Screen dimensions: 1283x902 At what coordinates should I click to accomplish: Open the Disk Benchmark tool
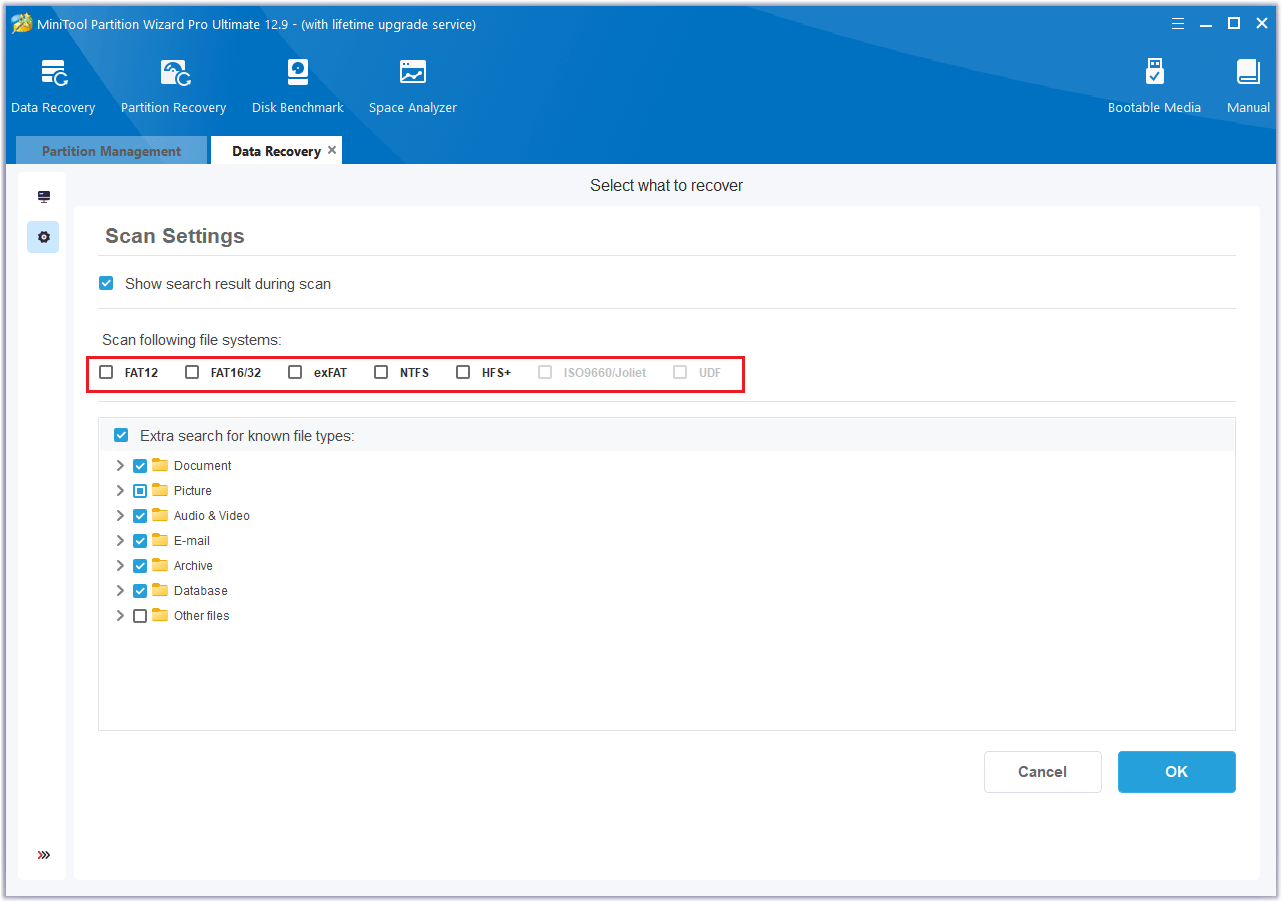click(x=298, y=86)
